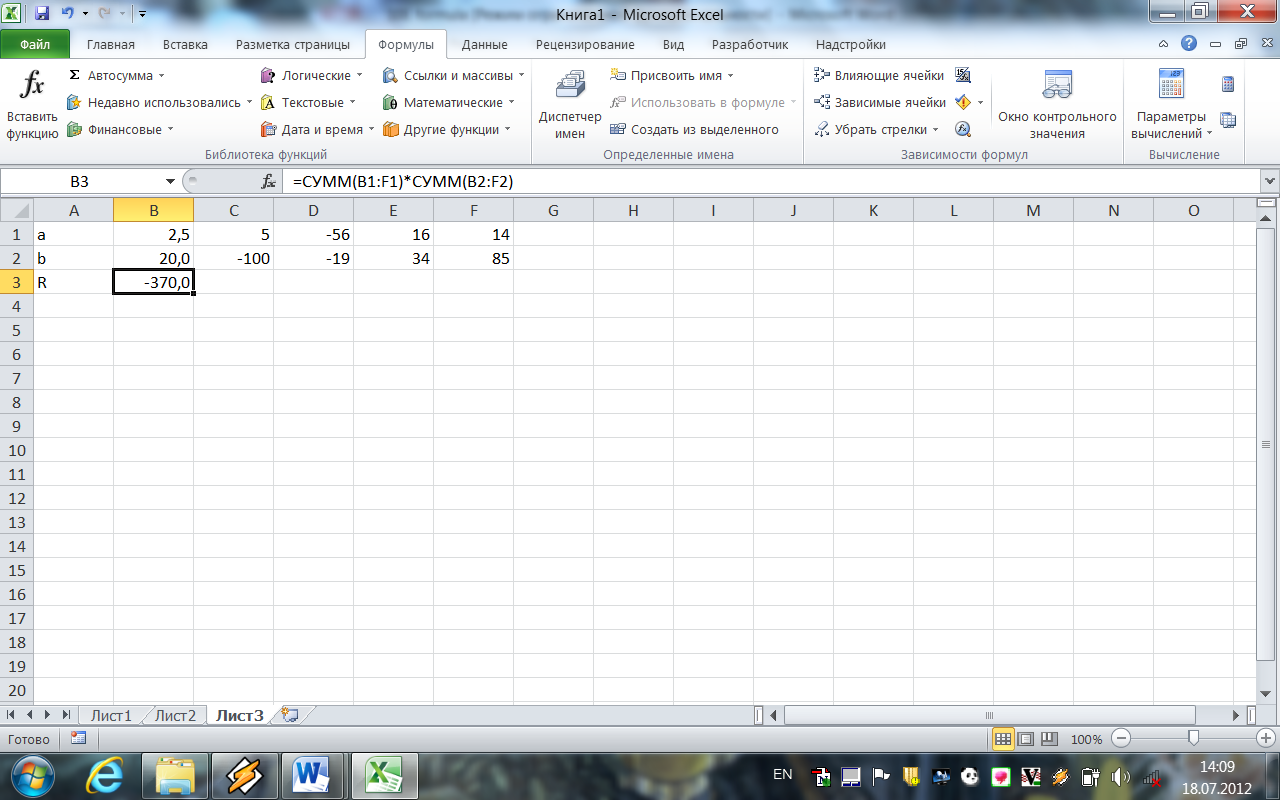Click the zoom slider handle
Viewport: 1280px width, 800px height.
tap(1192, 739)
